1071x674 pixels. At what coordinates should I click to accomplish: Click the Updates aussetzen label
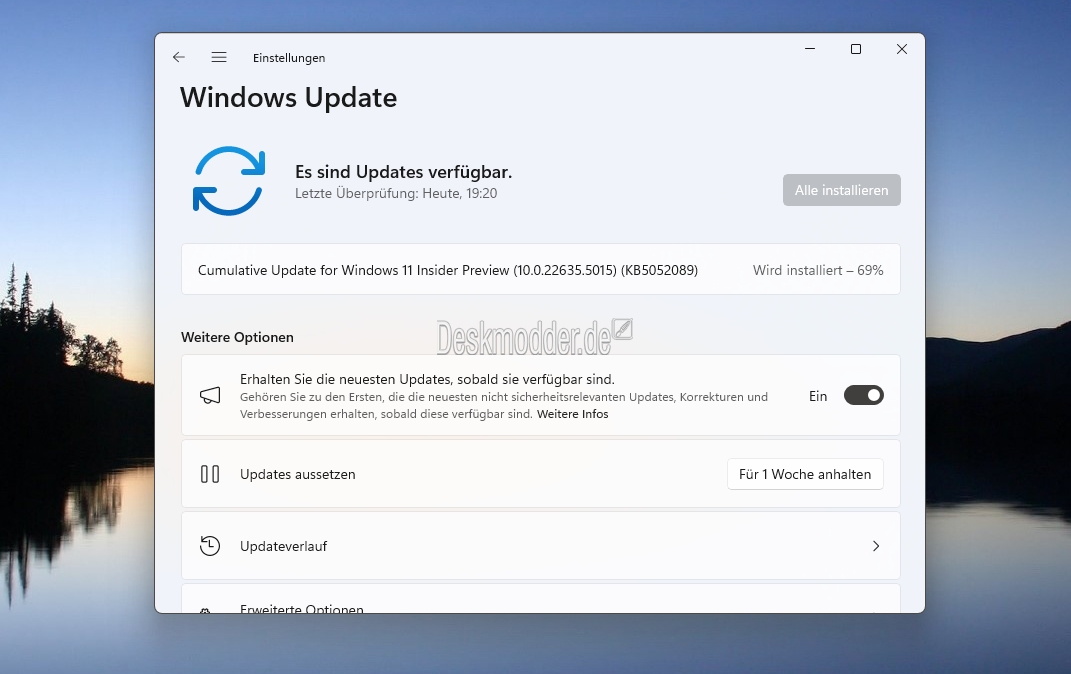pyautogui.click(x=297, y=475)
